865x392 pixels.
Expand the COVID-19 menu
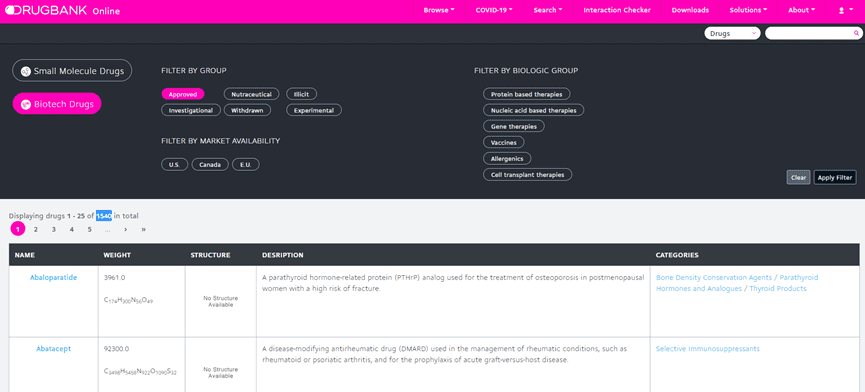494,10
